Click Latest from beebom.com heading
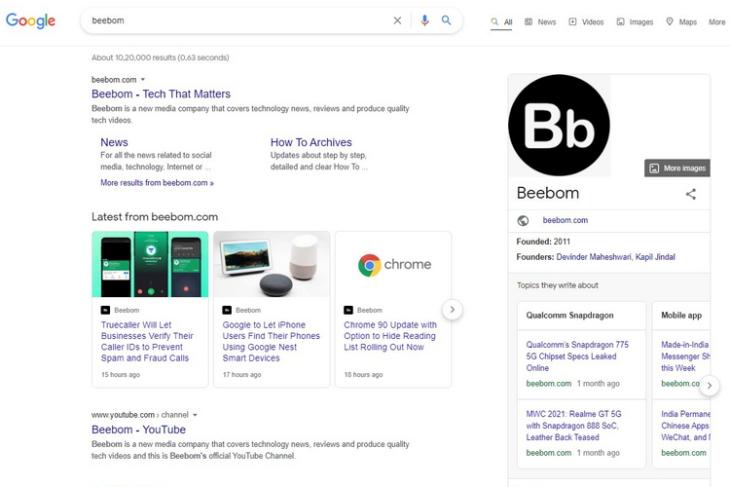 click(155, 217)
